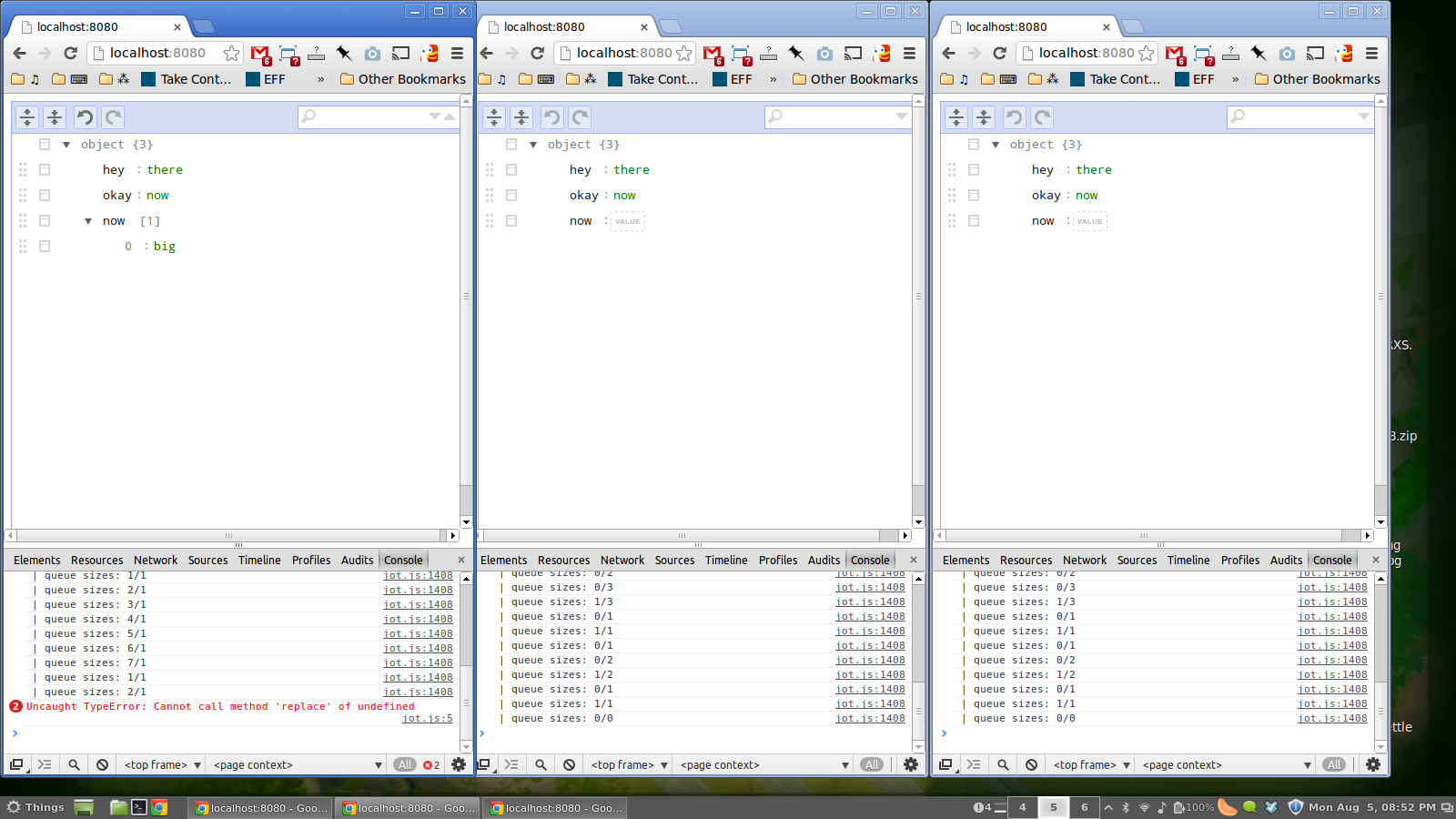Tick checkbox for 'okay' row in left window
This screenshot has width=1456, height=819.
click(45, 195)
